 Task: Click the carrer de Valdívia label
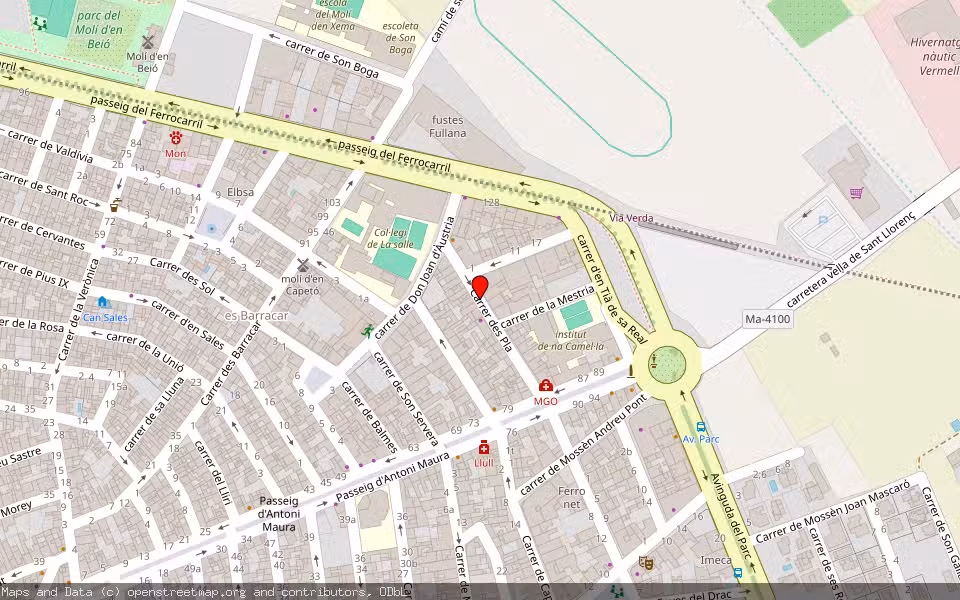tap(50, 147)
